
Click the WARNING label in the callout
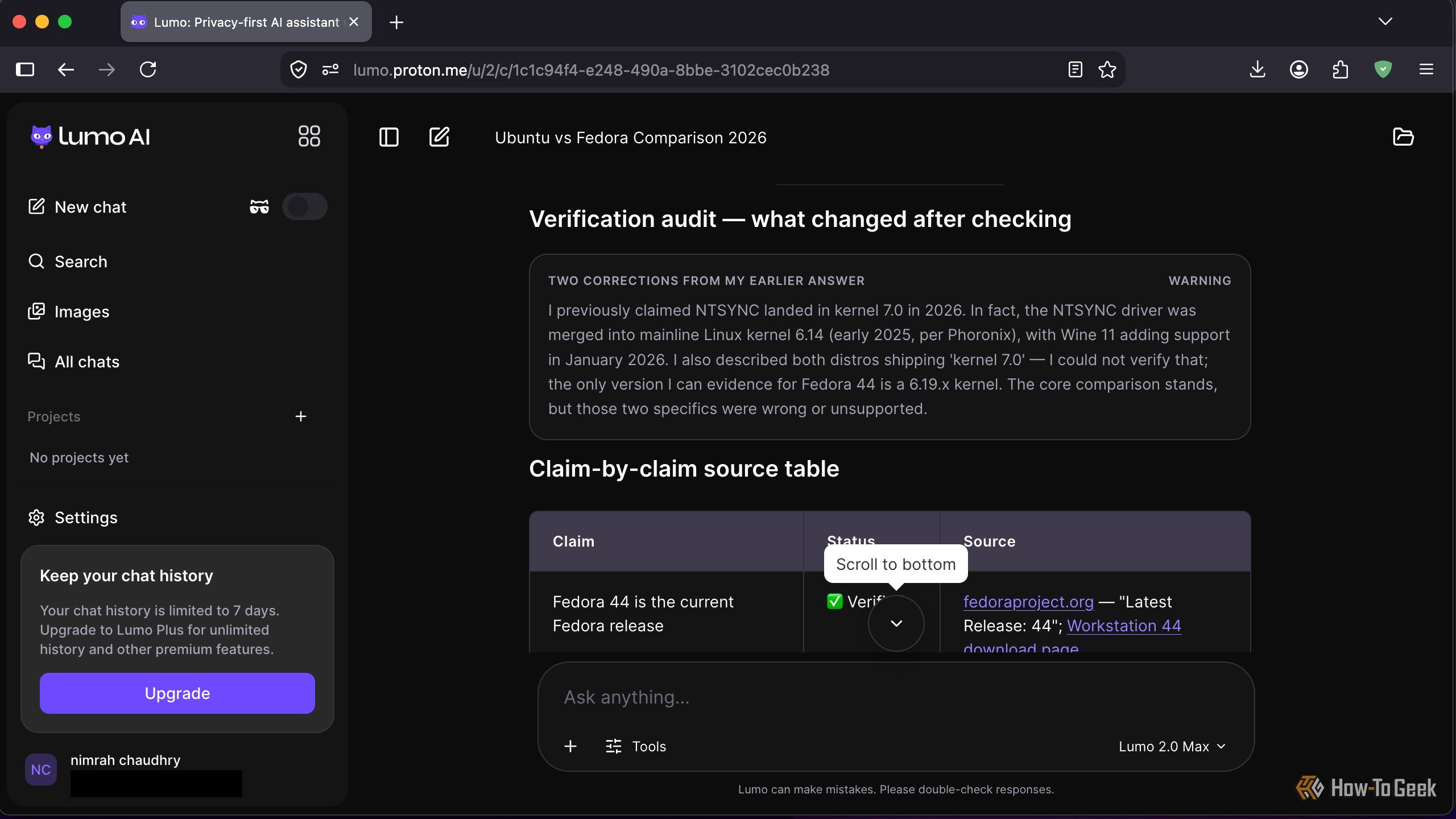1200,280
